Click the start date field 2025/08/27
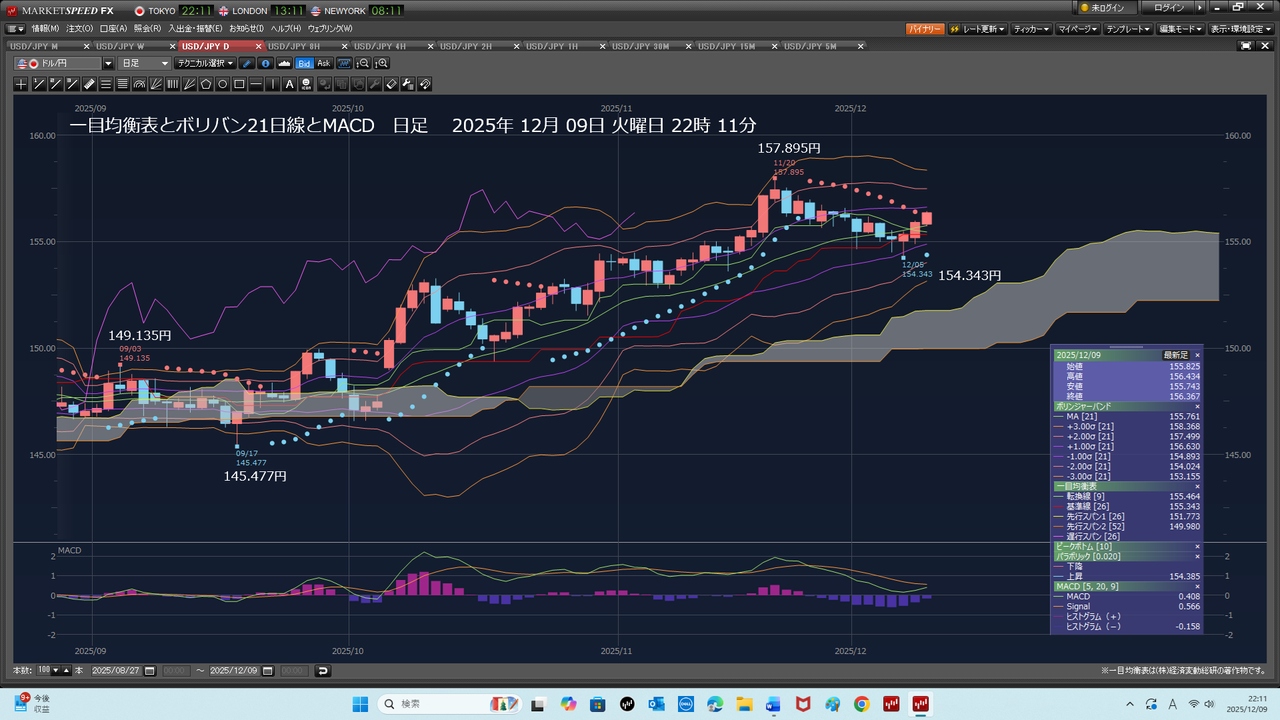This screenshot has width=1280, height=720. pyautogui.click(x=124, y=670)
